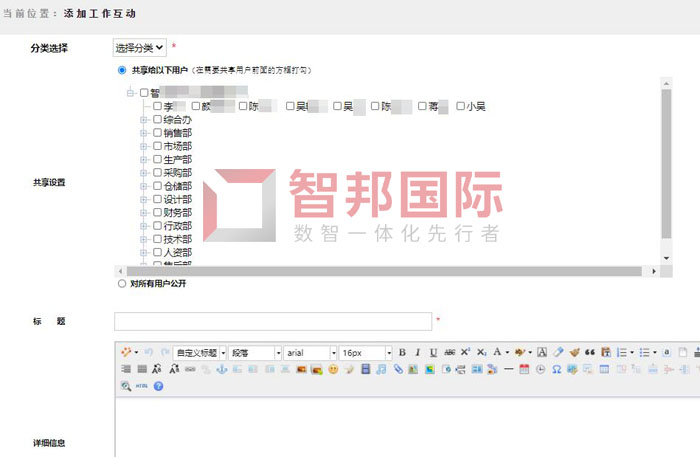The image size is (700, 457).
Task: Click the horizontal scrollbar right arrow
Action: point(654,271)
